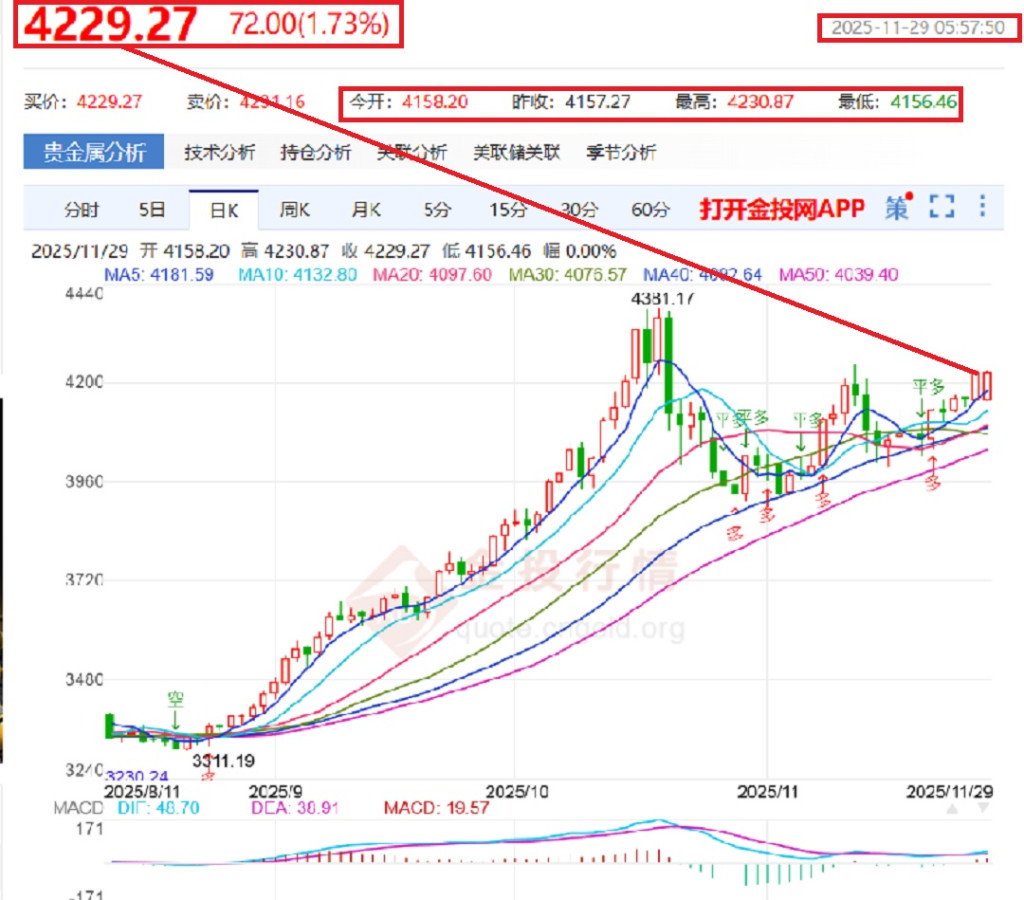Switch to the 分时 chart tab
The width and height of the screenshot is (1024, 900).
point(82,210)
